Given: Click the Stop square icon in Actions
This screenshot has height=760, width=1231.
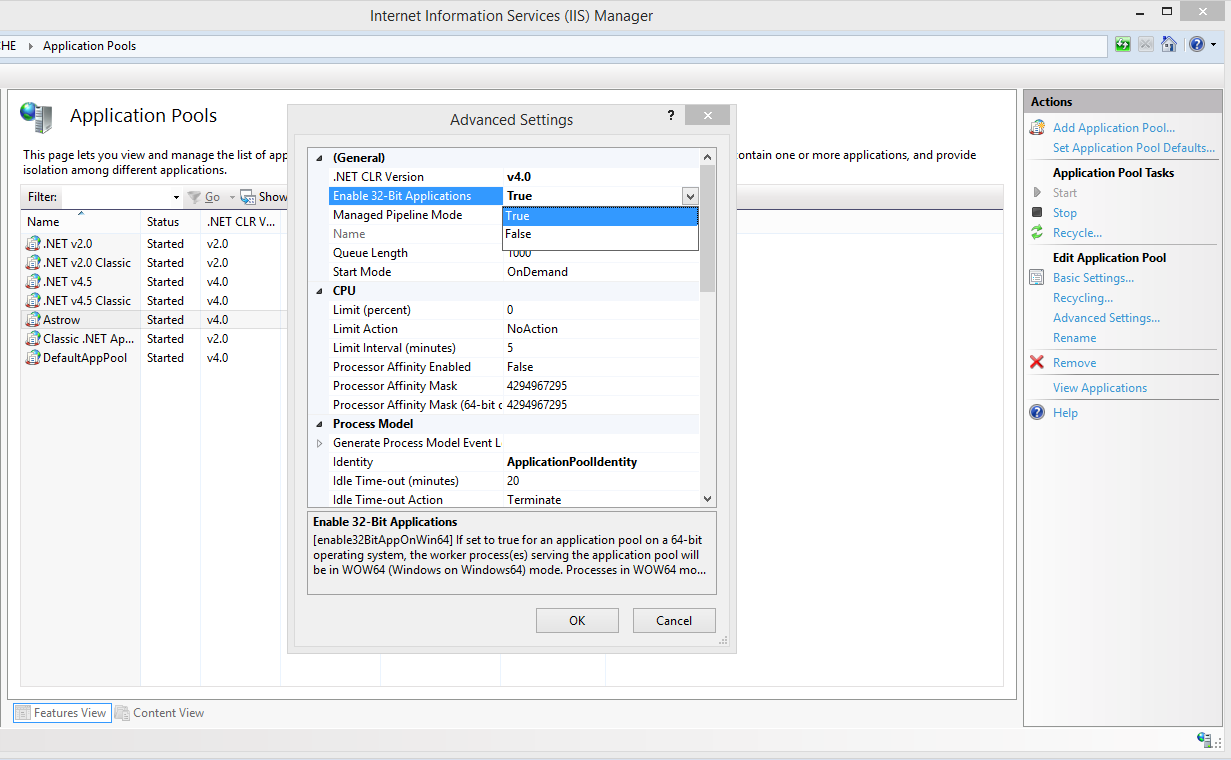Looking at the screenshot, I should pyautogui.click(x=1037, y=213).
